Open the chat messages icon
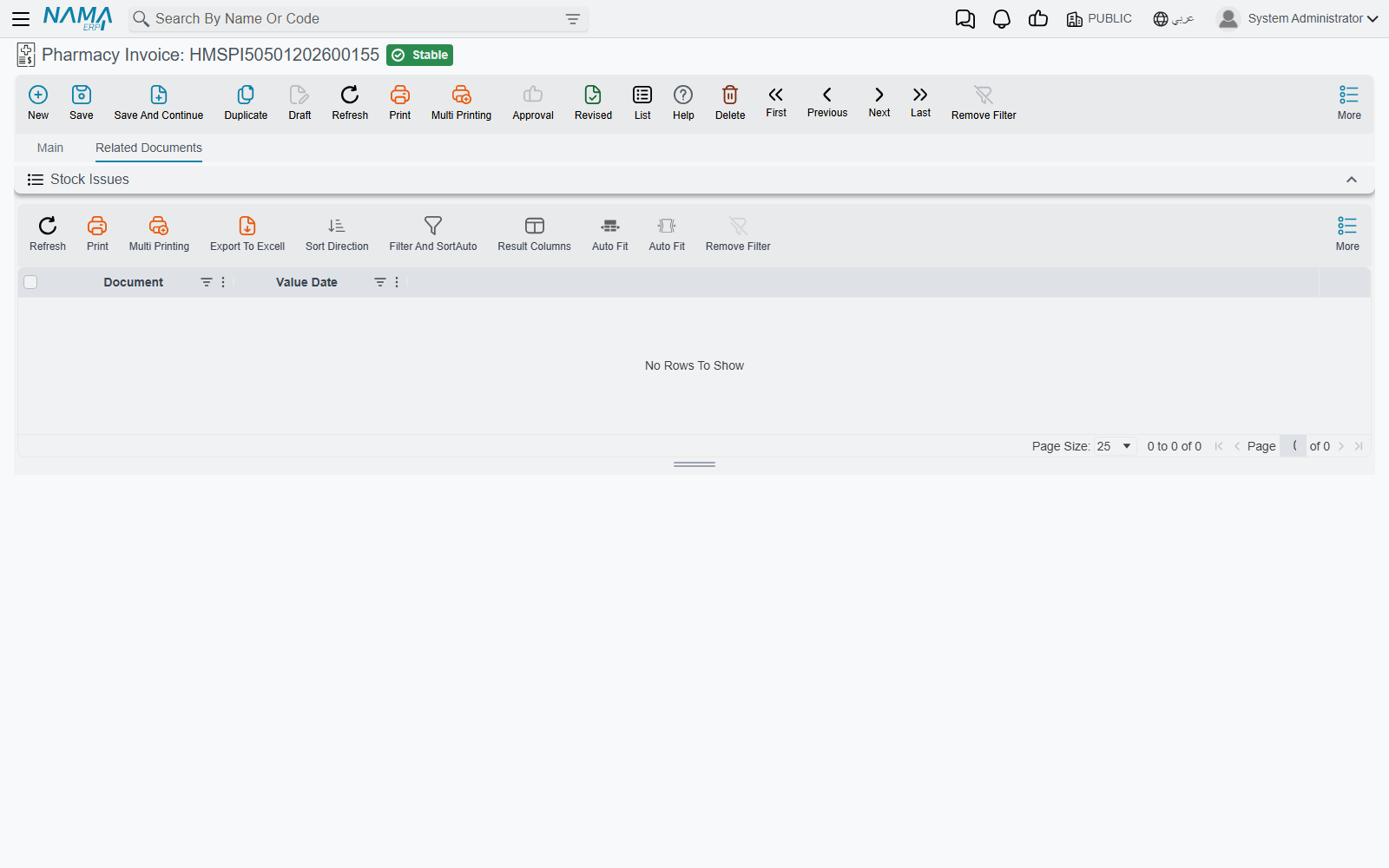1389x868 pixels. [964, 19]
